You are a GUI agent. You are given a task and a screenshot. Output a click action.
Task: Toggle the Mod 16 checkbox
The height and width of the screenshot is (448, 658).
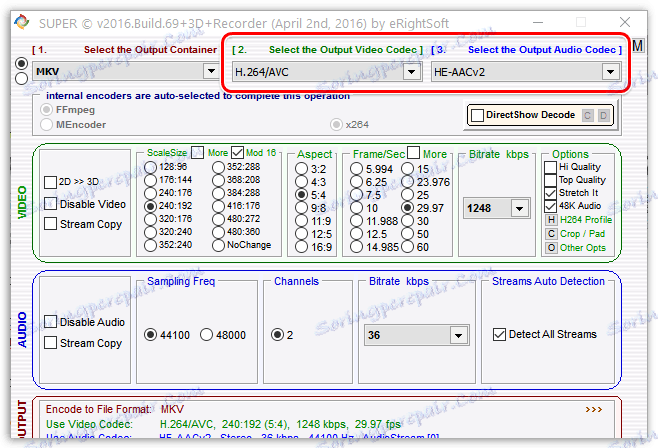238,152
